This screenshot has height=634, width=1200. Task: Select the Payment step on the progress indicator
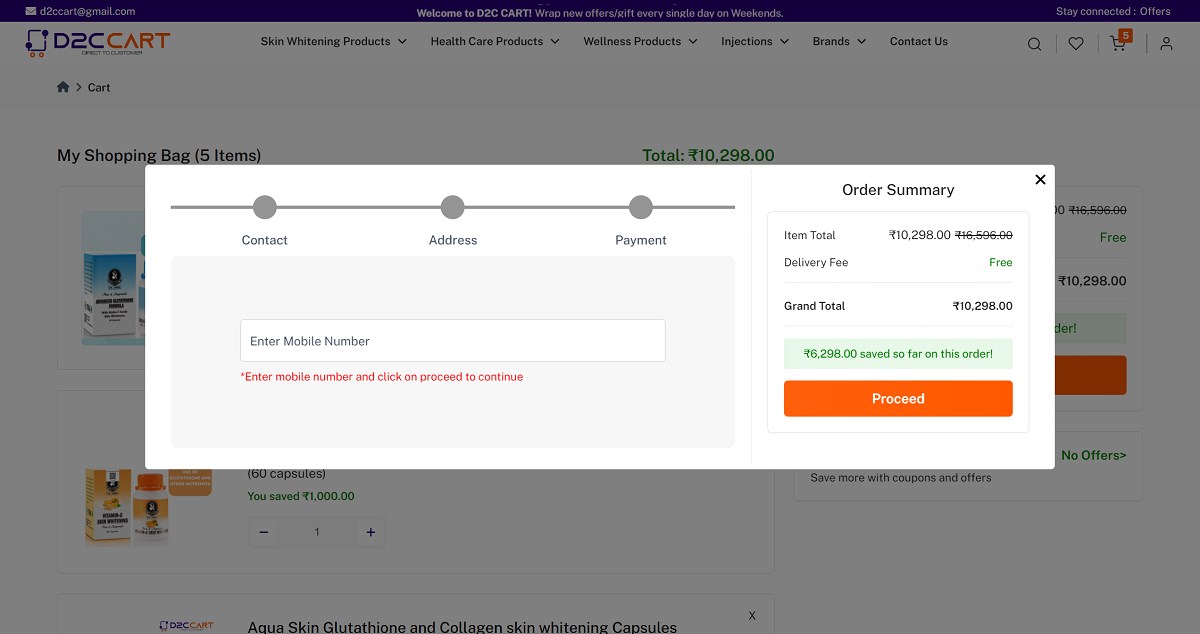coord(640,207)
